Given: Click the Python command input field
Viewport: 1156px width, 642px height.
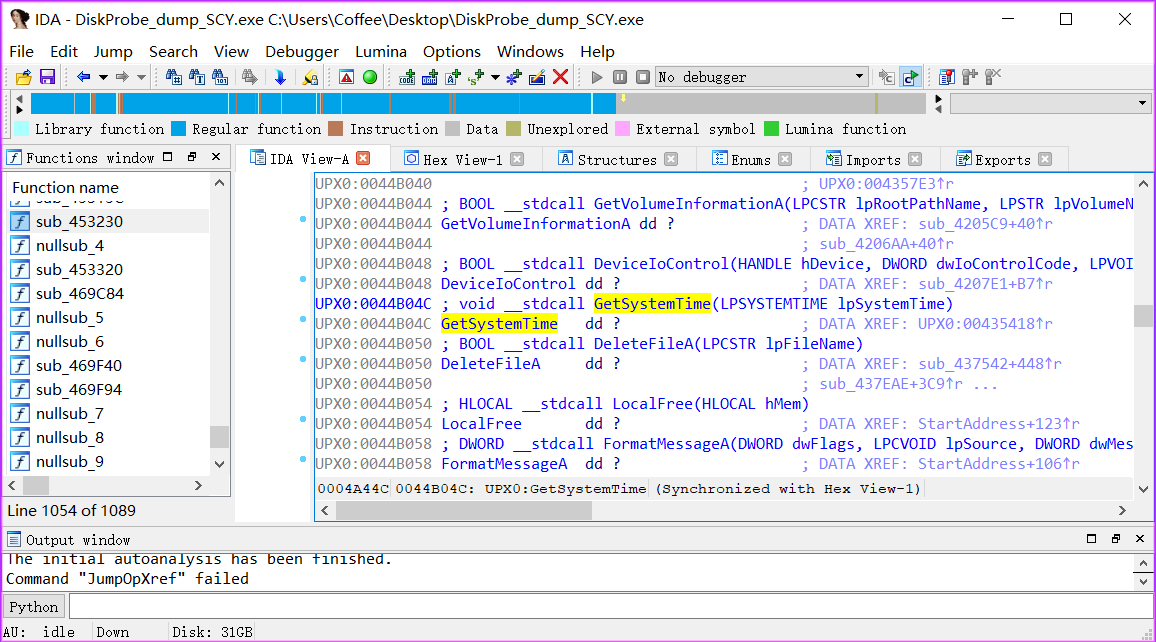Looking at the screenshot, I should [x=611, y=607].
